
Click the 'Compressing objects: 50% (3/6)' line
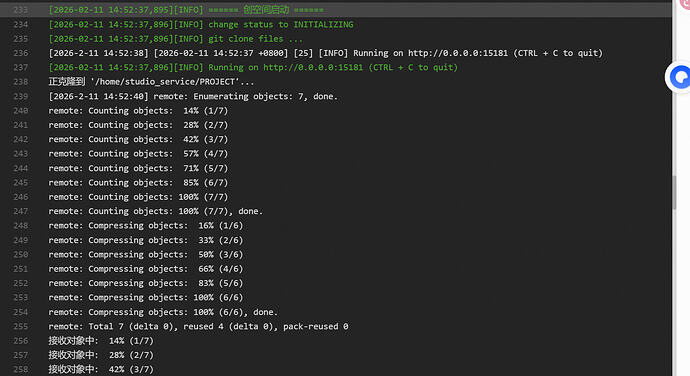pos(146,254)
